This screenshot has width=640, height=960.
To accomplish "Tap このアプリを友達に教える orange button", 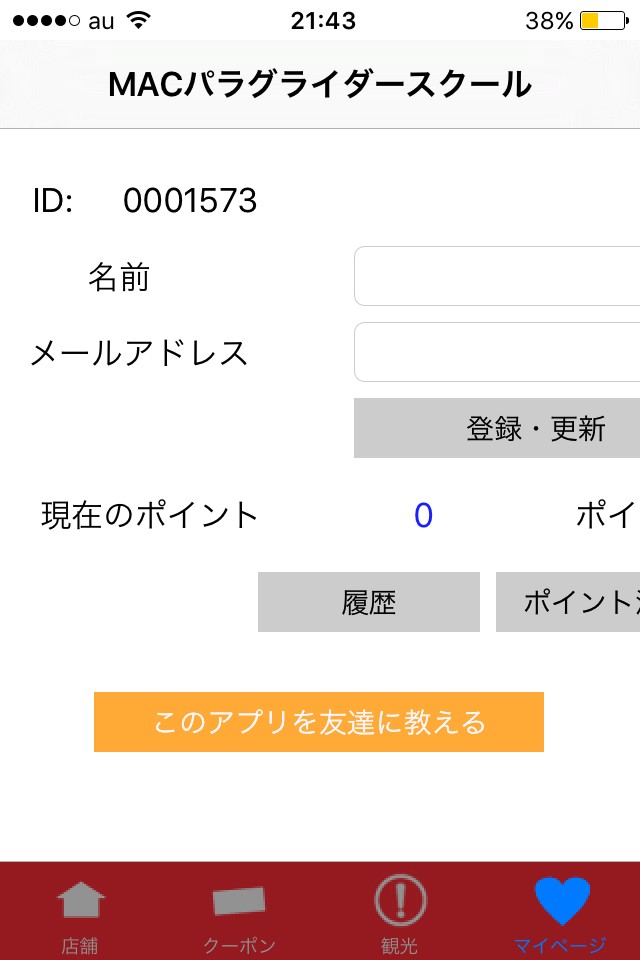I will click(319, 722).
